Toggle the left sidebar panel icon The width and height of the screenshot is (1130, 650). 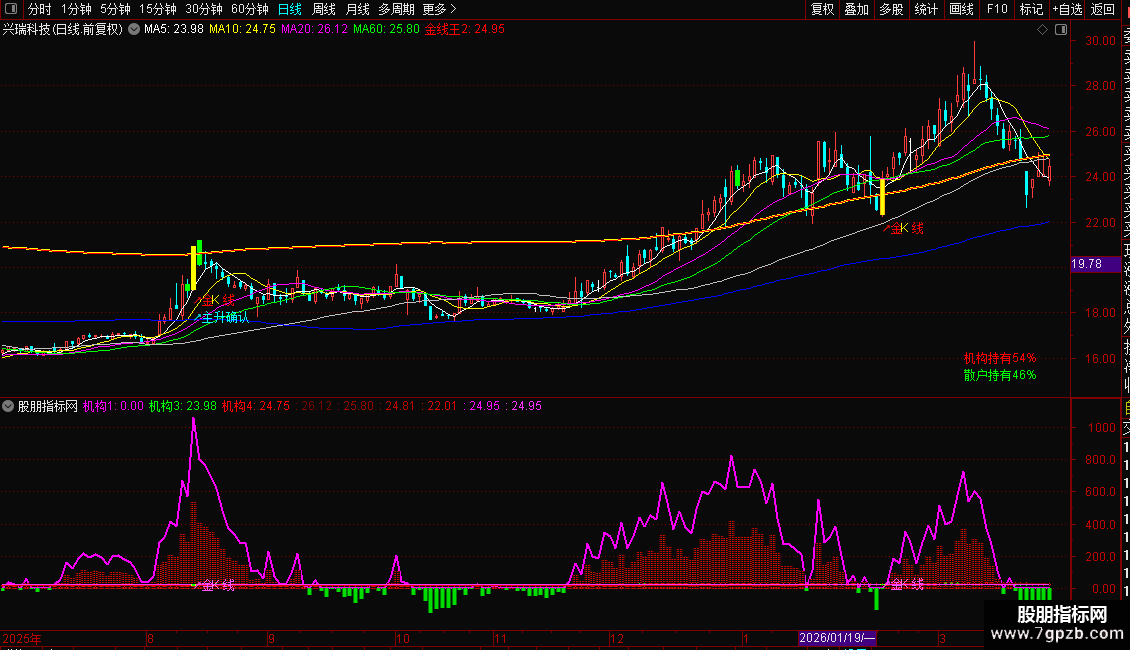point(11,9)
